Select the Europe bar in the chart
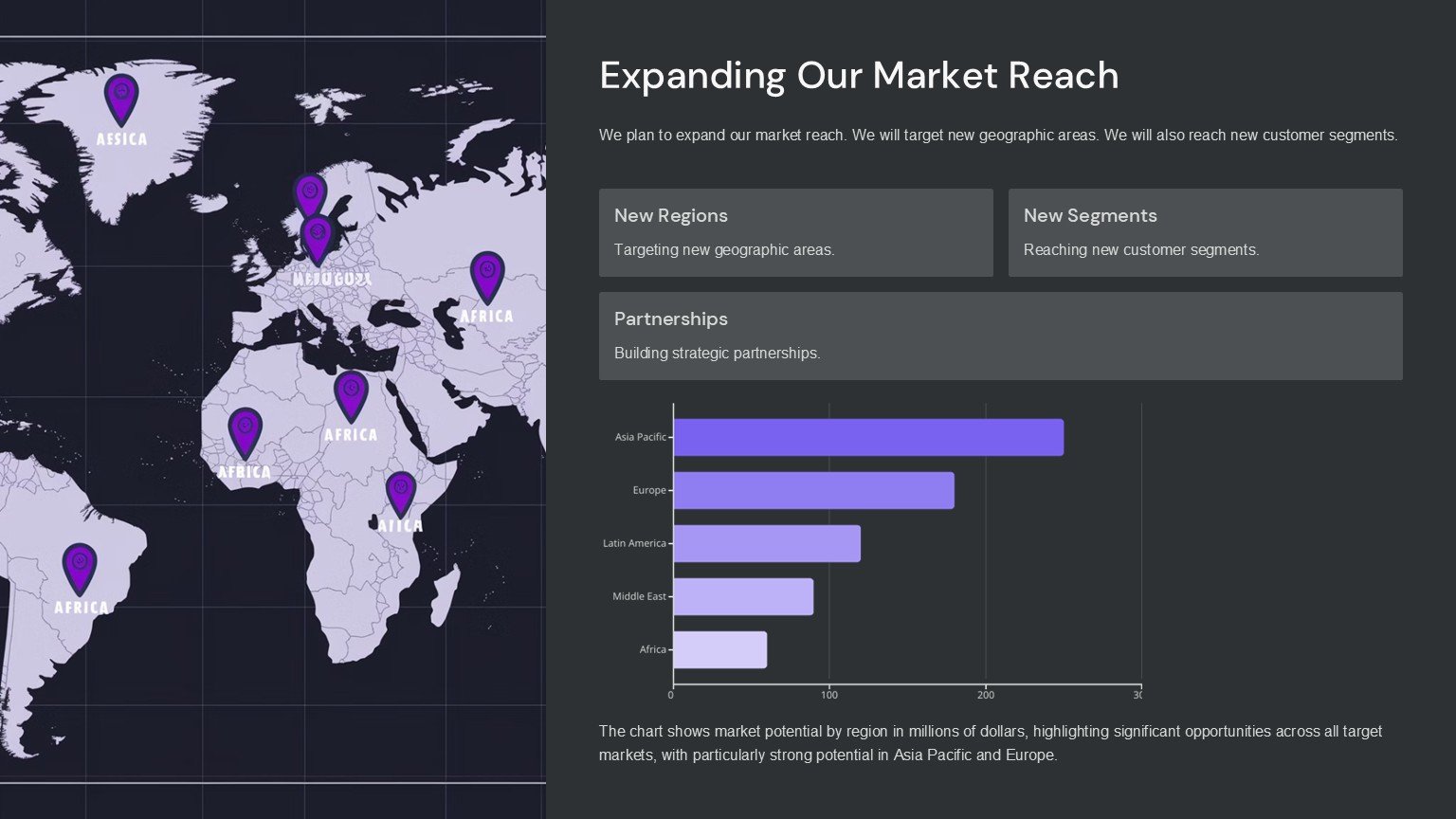The width and height of the screenshot is (1456, 819). click(x=813, y=490)
